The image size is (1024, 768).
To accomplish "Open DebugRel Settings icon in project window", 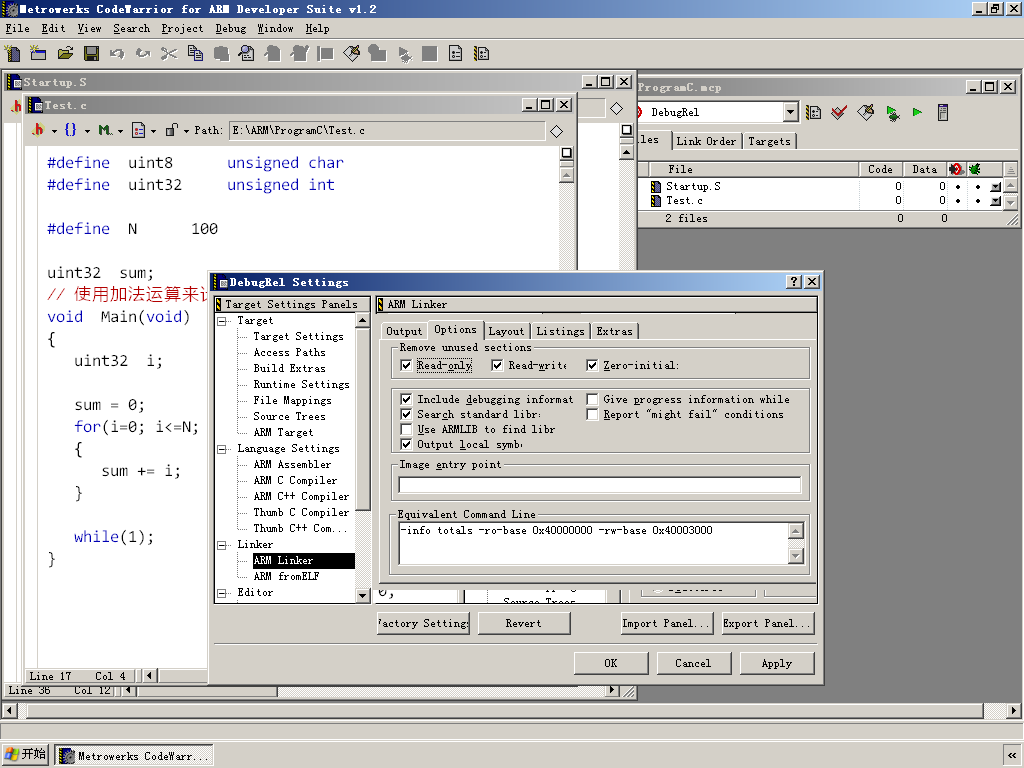I will coord(813,112).
